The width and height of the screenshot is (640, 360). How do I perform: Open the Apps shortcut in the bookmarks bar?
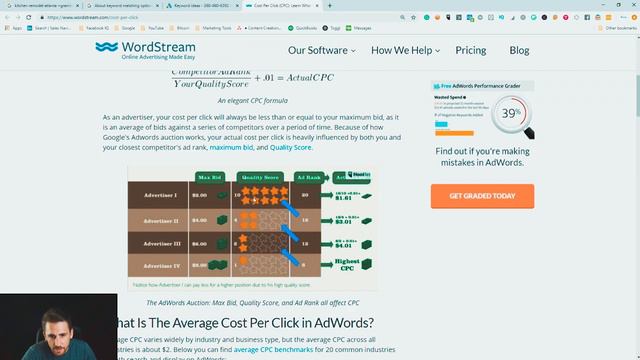[13, 28]
